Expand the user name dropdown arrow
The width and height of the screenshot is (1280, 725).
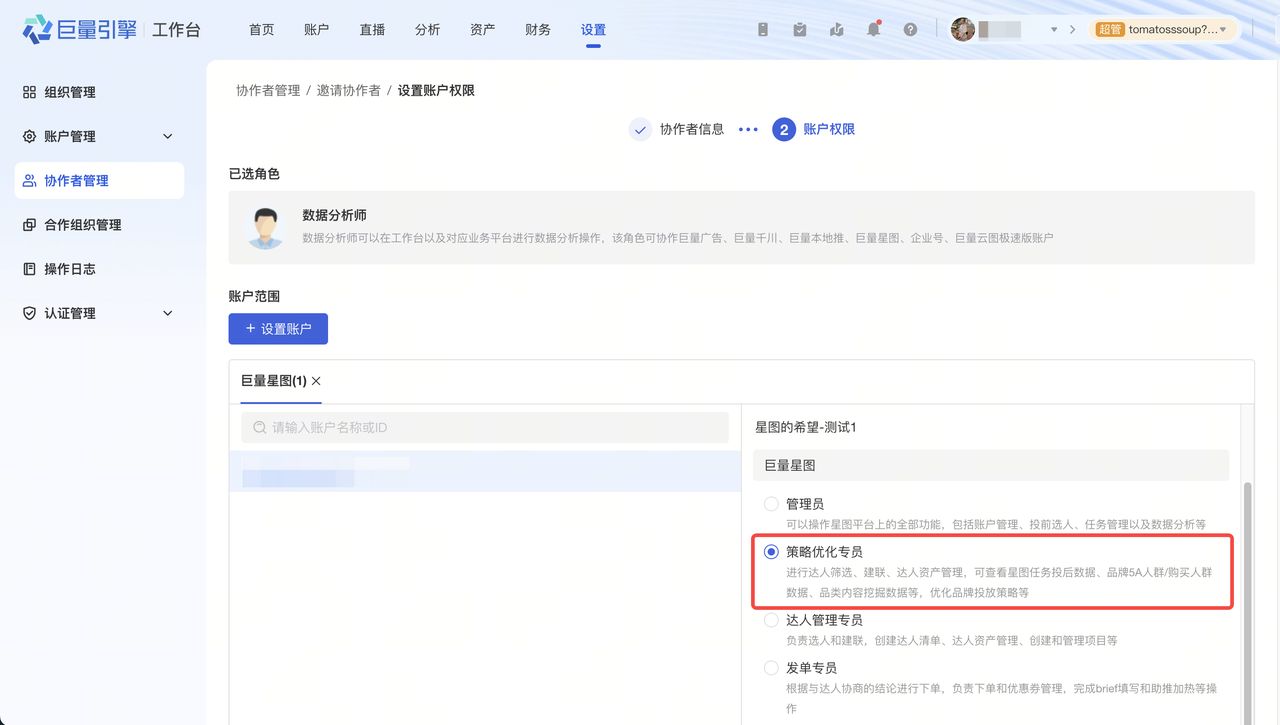pyautogui.click(x=1054, y=30)
